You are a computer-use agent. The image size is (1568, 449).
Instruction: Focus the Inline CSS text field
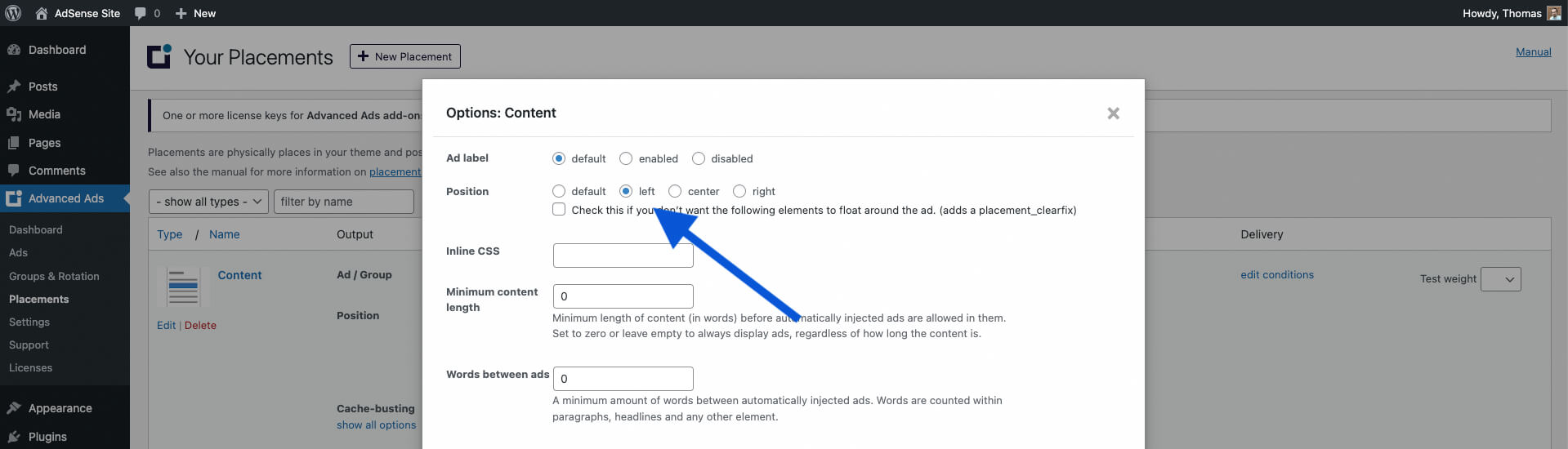(x=623, y=256)
